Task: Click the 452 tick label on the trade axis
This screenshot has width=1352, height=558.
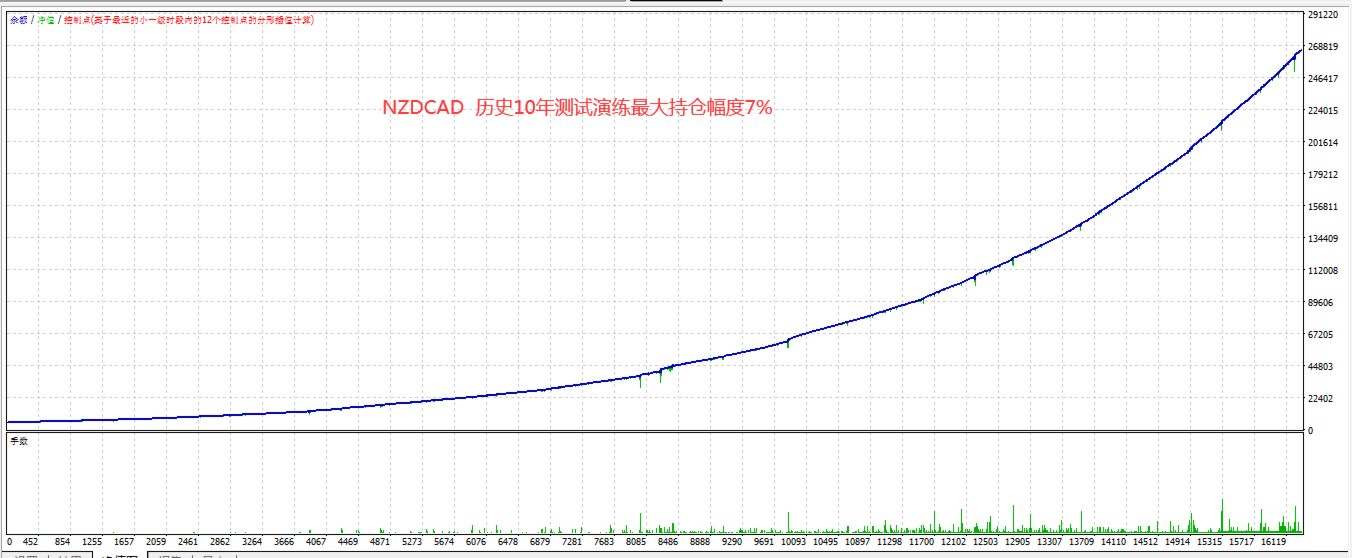Action: pos(30,542)
